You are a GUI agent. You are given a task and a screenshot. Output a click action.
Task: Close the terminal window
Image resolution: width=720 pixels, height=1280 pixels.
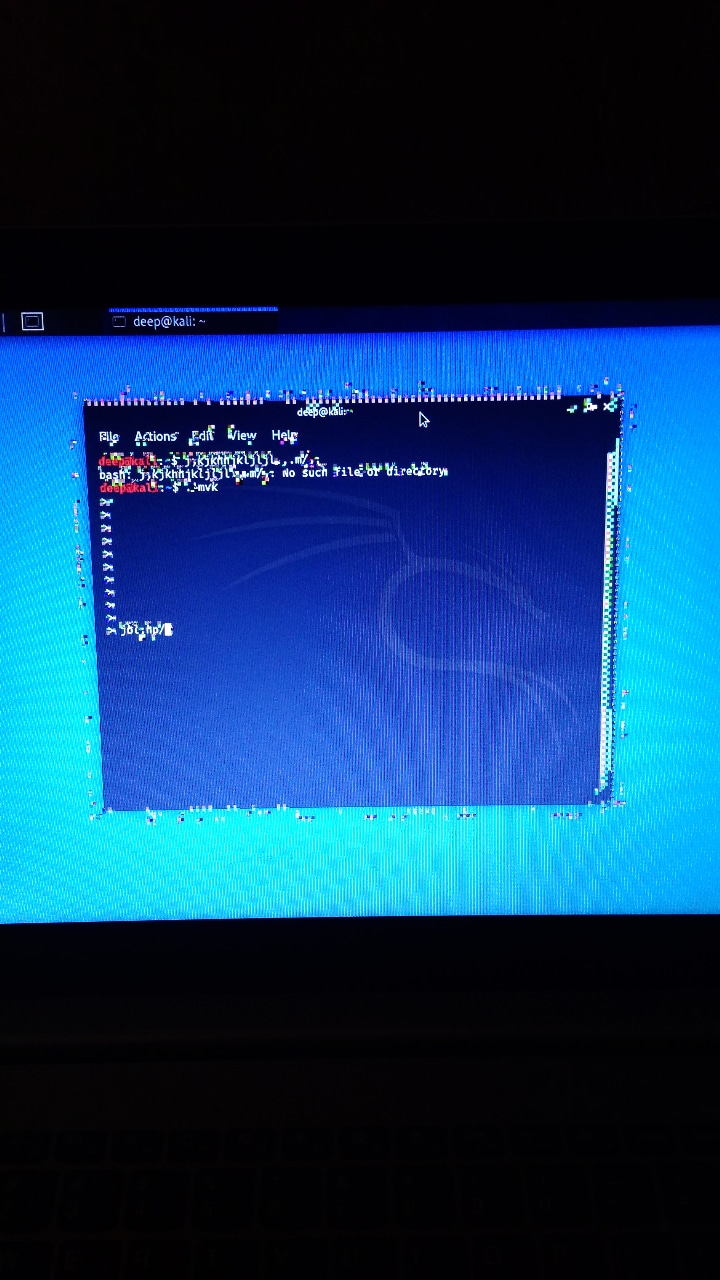pyautogui.click(x=610, y=406)
